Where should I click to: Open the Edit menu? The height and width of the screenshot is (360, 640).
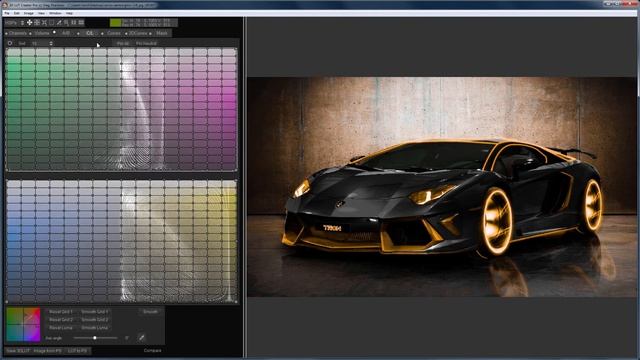coord(16,13)
